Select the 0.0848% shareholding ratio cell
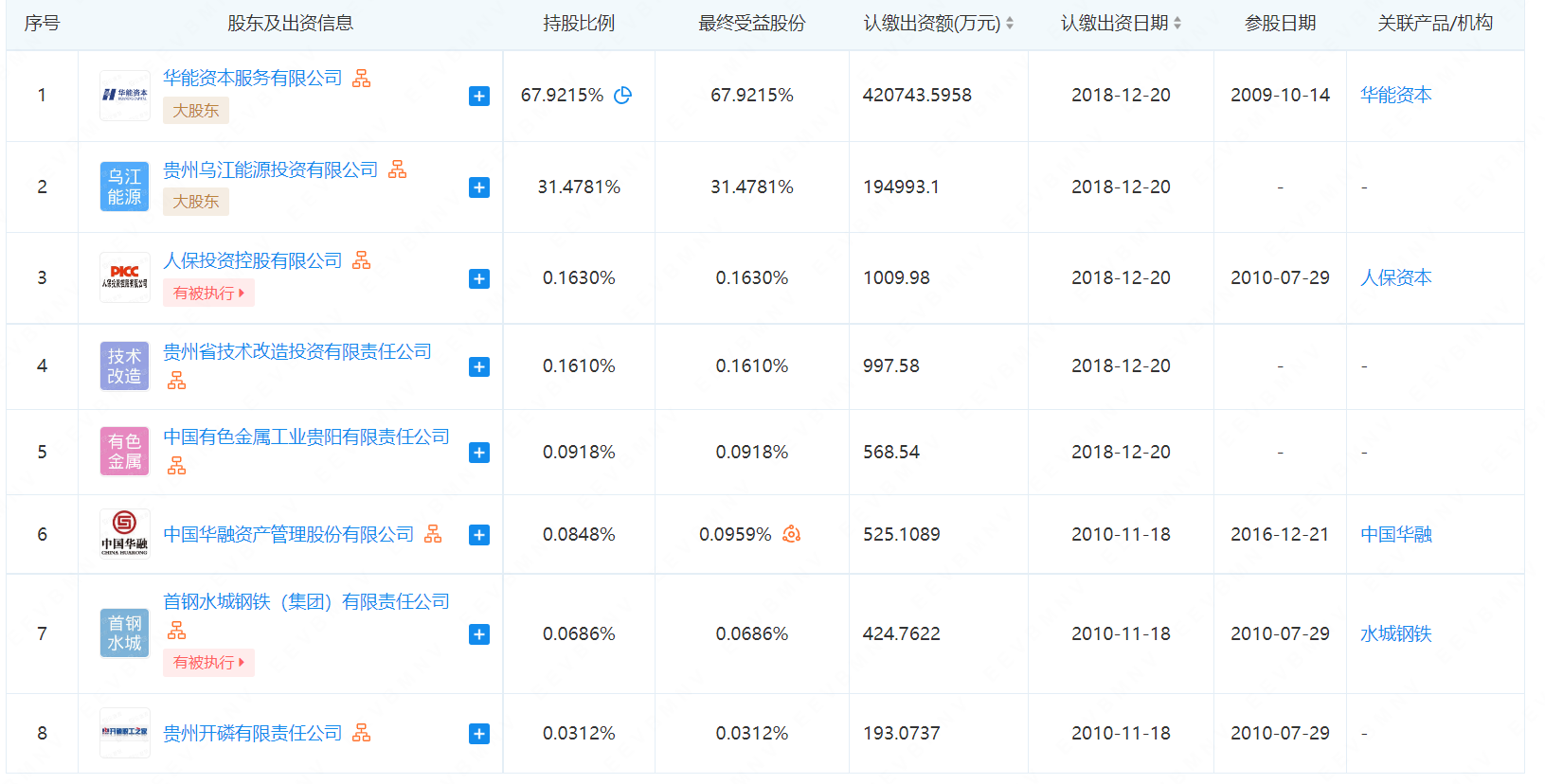The height and width of the screenshot is (784, 1545). 579,535
